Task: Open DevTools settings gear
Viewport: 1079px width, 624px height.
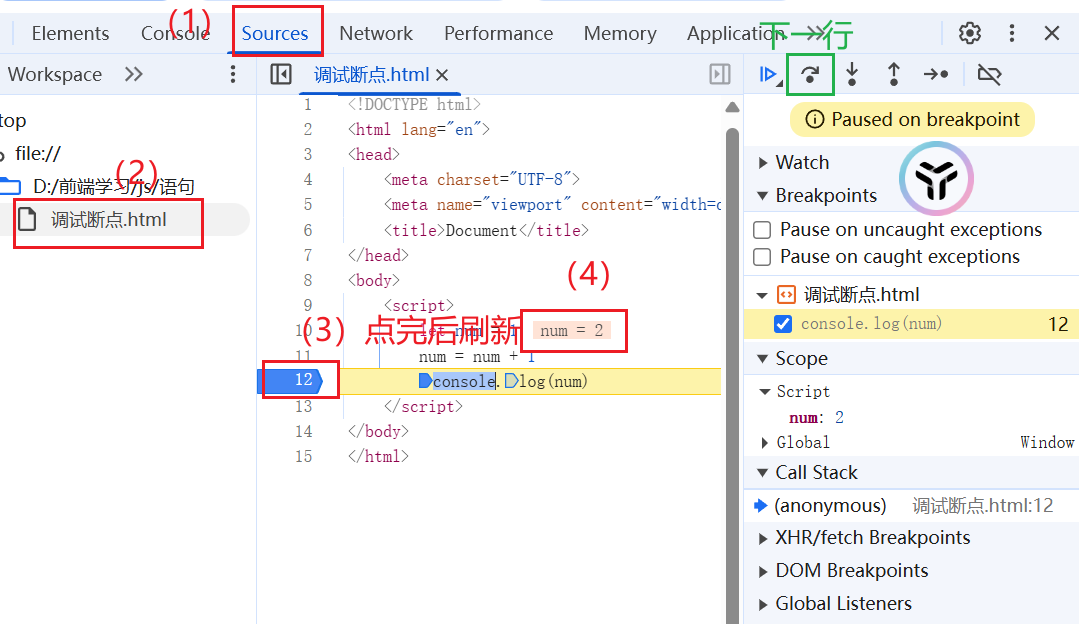Action: (x=970, y=33)
